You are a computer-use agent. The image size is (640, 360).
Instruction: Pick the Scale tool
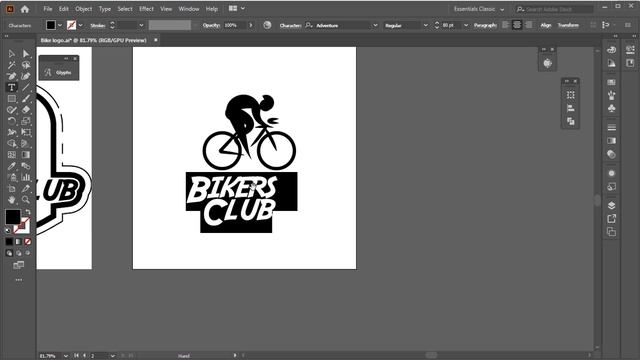26,121
